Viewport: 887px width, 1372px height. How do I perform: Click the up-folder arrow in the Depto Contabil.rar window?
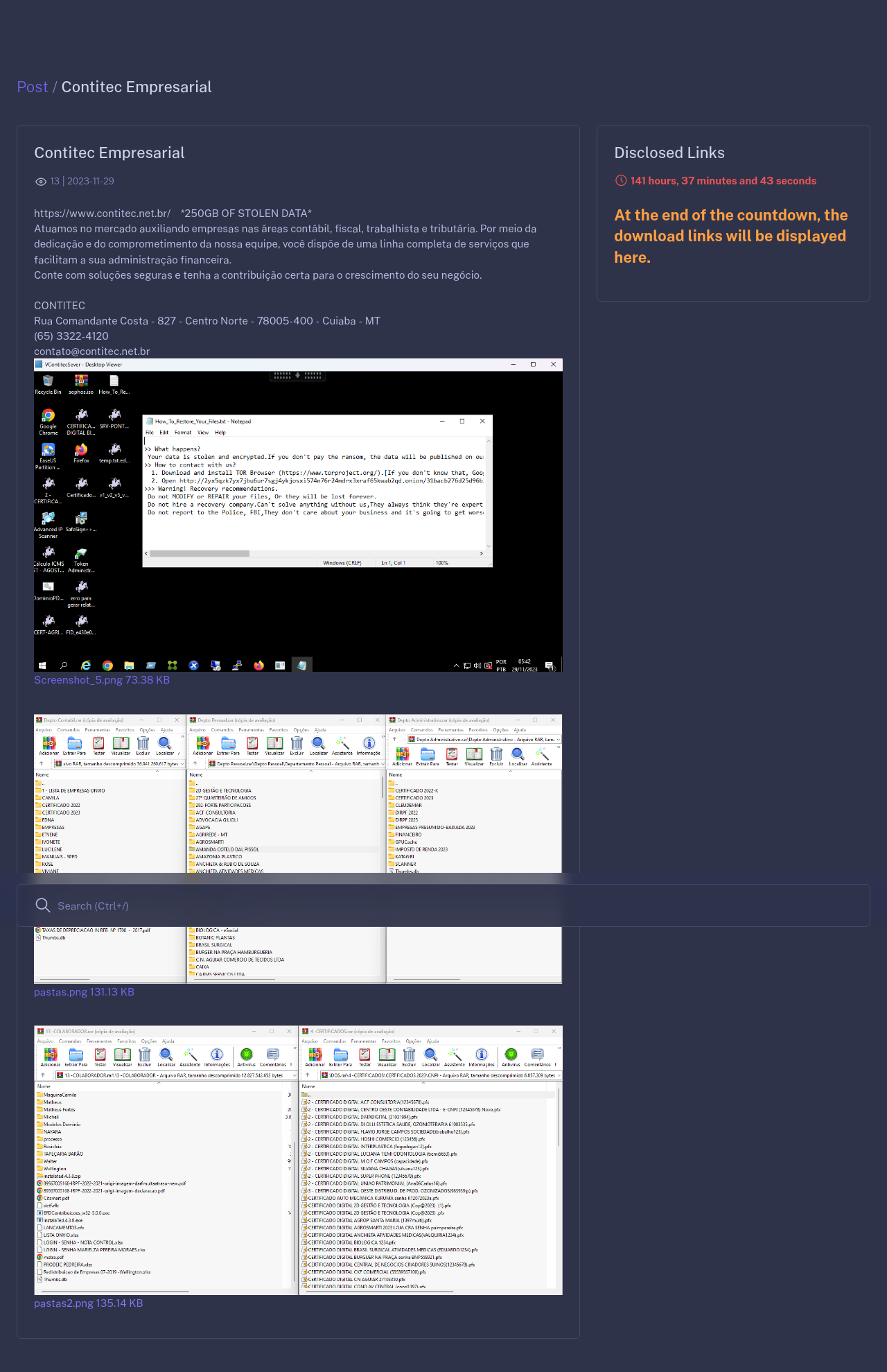pyautogui.click(x=41, y=764)
